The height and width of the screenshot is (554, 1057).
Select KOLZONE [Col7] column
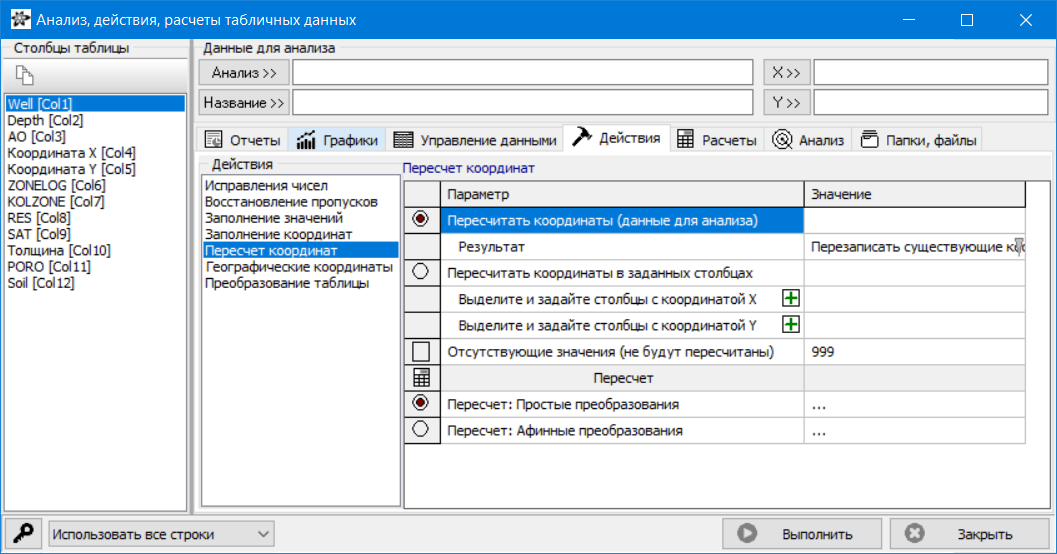coord(56,202)
